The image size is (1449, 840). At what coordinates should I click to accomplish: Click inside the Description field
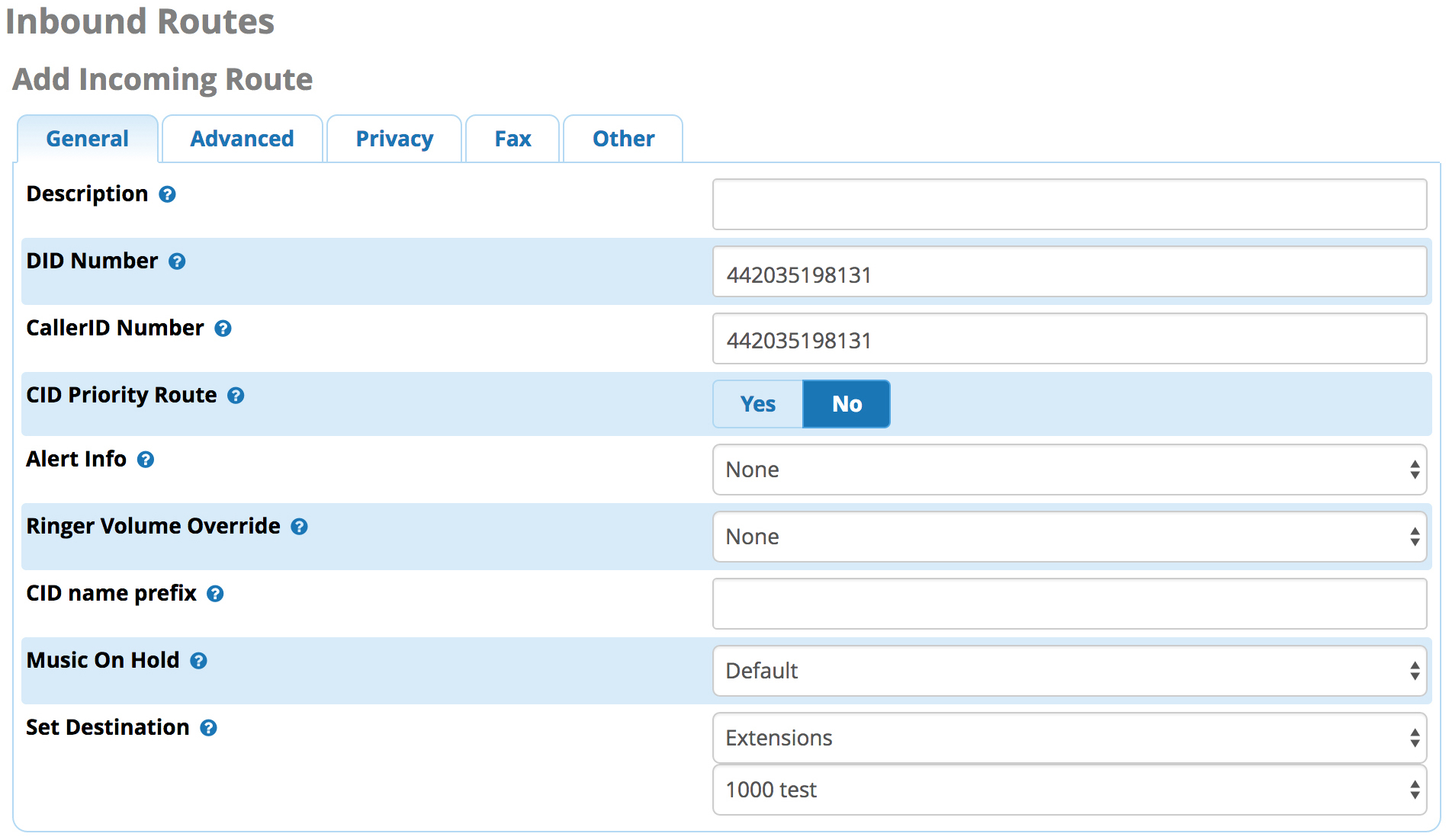pos(1068,204)
